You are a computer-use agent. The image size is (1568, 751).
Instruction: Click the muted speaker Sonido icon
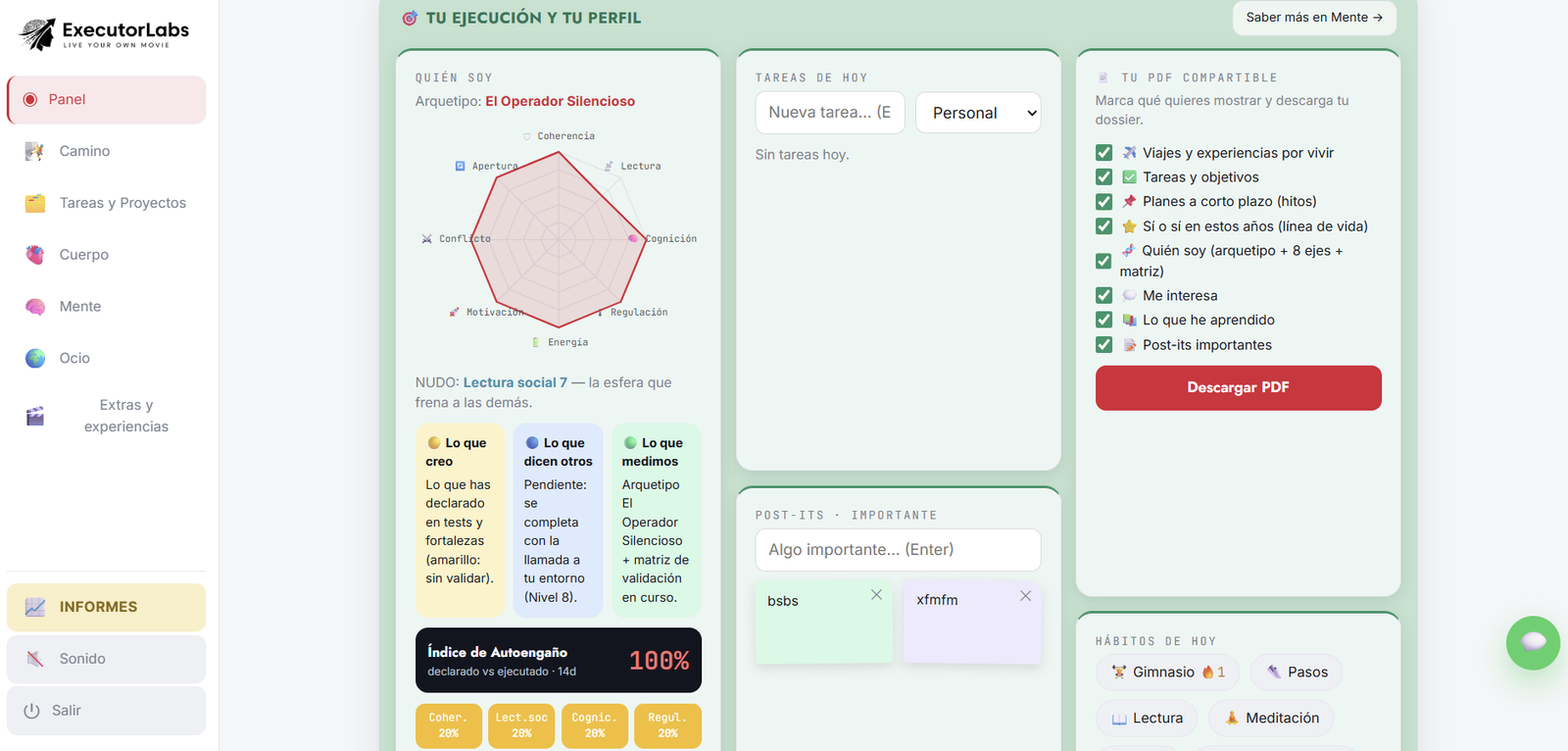point(35,659)
